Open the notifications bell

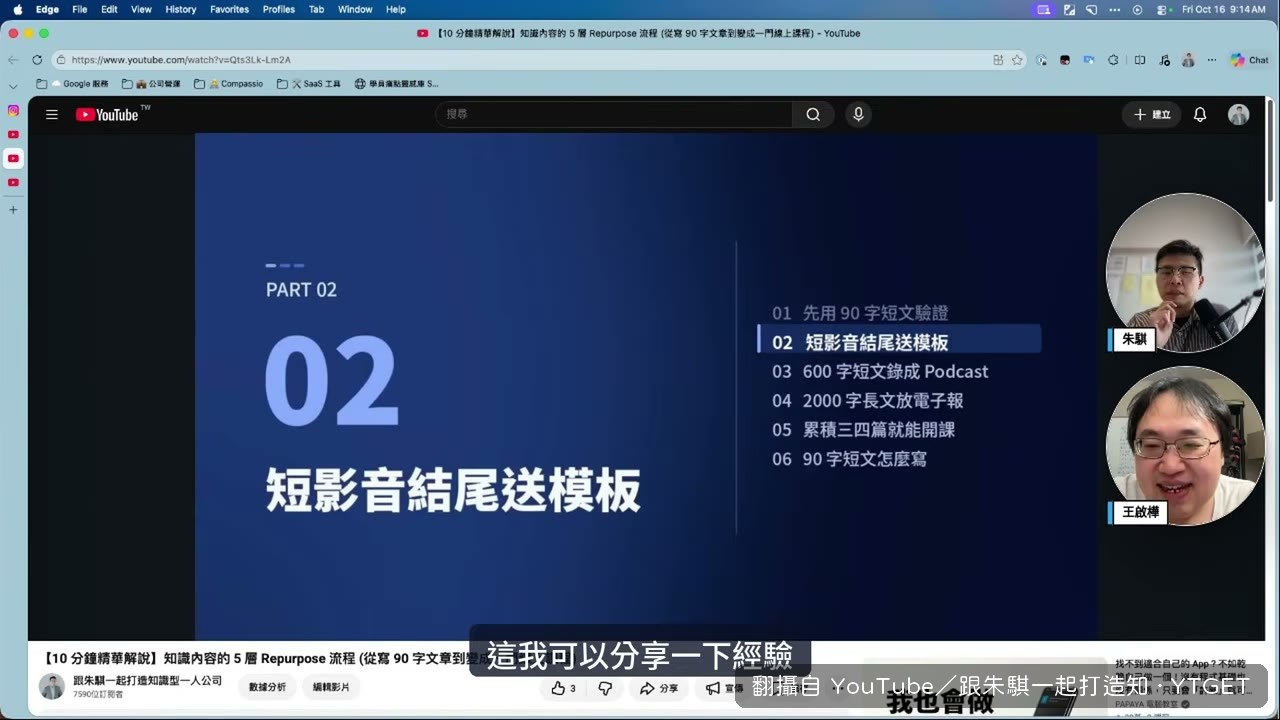tap(1200, 115)
